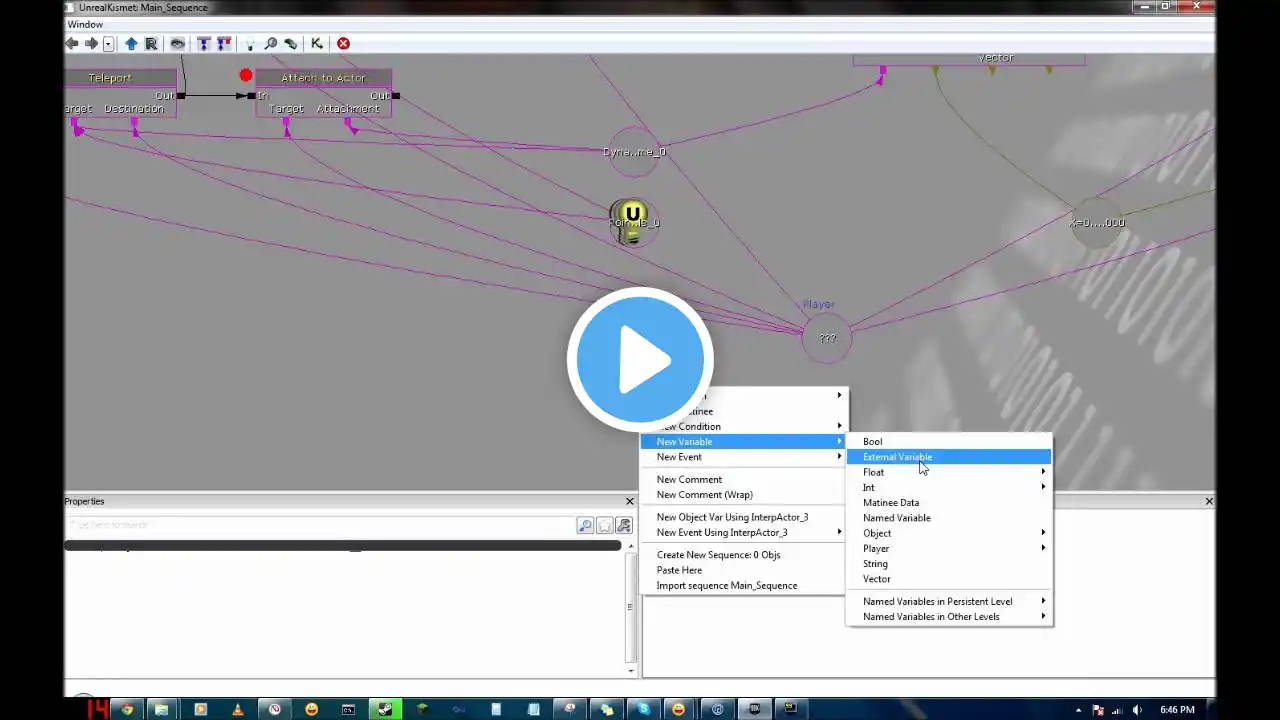Choose New Event in context menu
Screen dimensions: 1280x720
pos(679,457)
